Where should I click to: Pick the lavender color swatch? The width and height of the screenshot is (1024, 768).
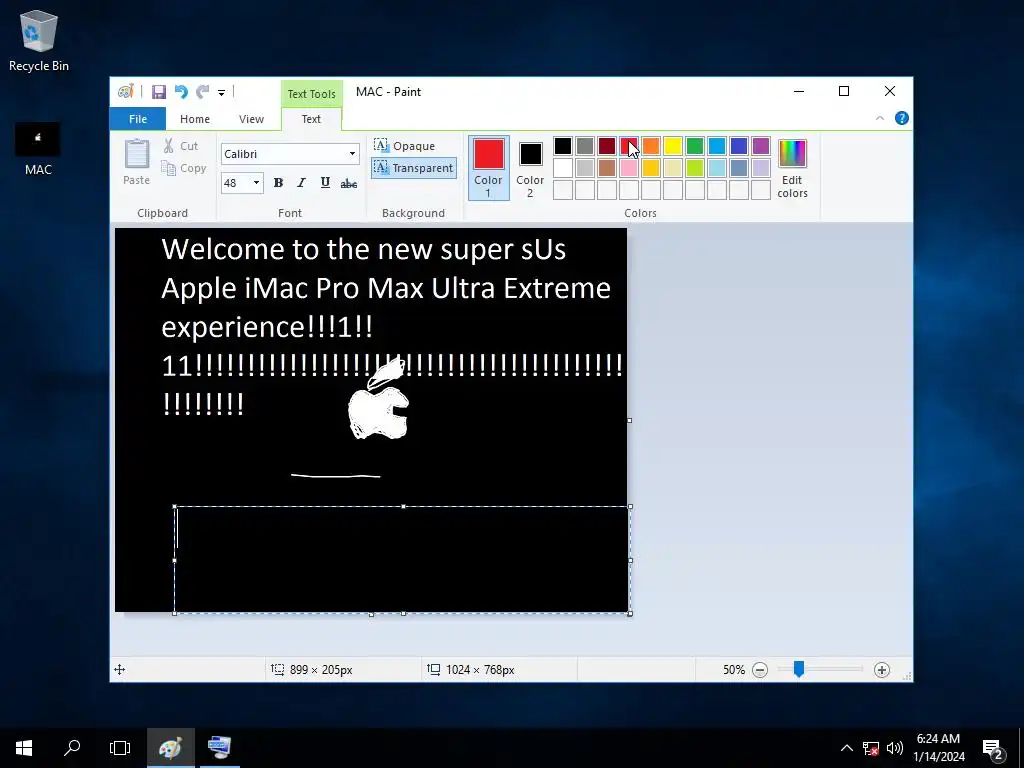(761, 168)
